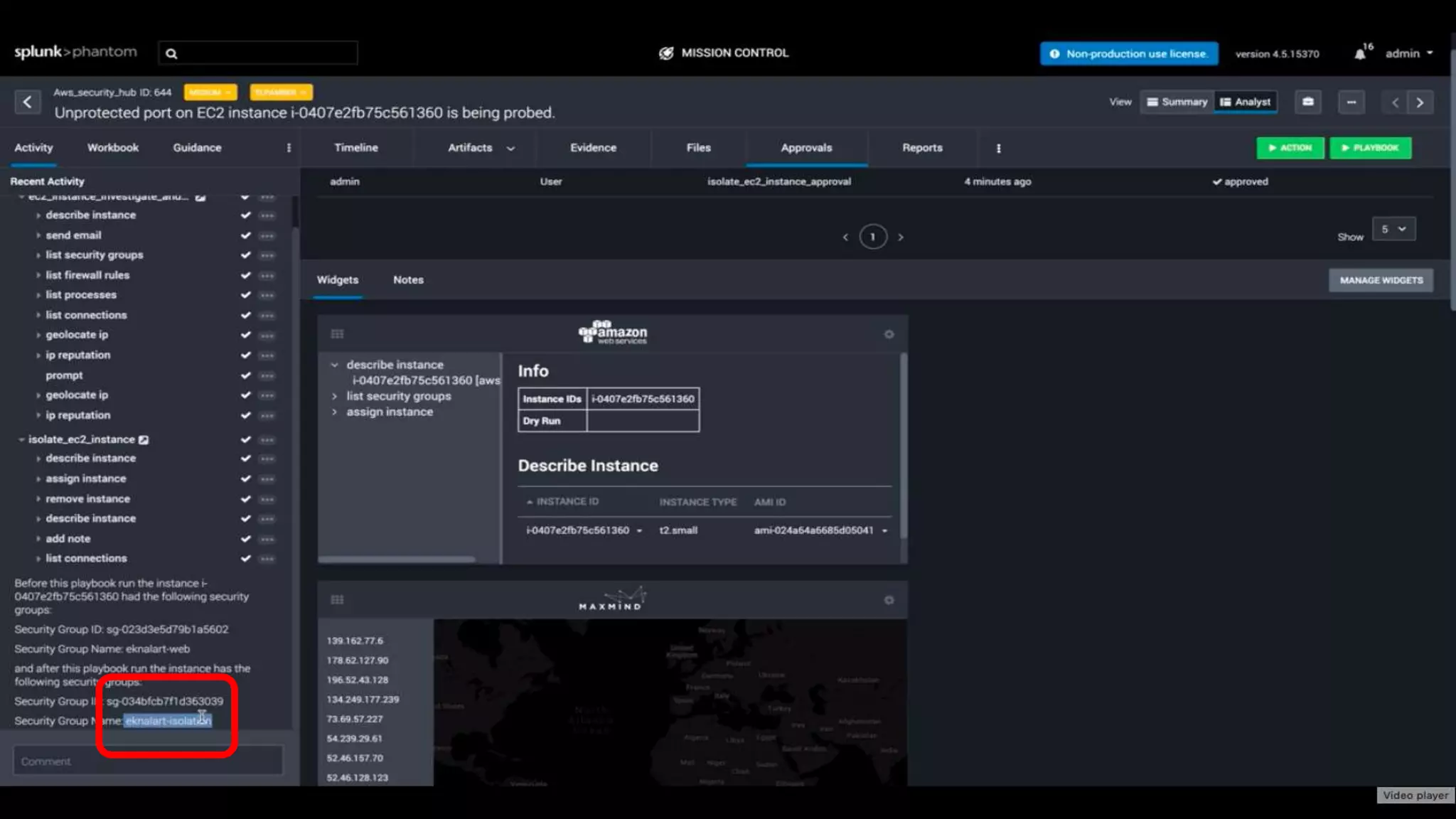Image resolution: width=1456 pixels, height=819 pixels.
Task: Open MaxMind widget settings gear
Action: [889, 600]
